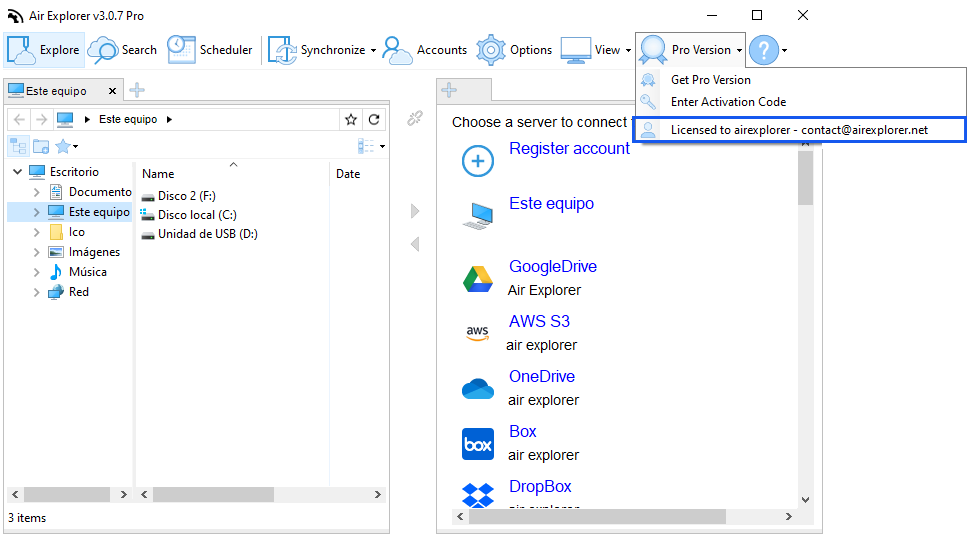Open the OneDrive server link

[542, 376]
